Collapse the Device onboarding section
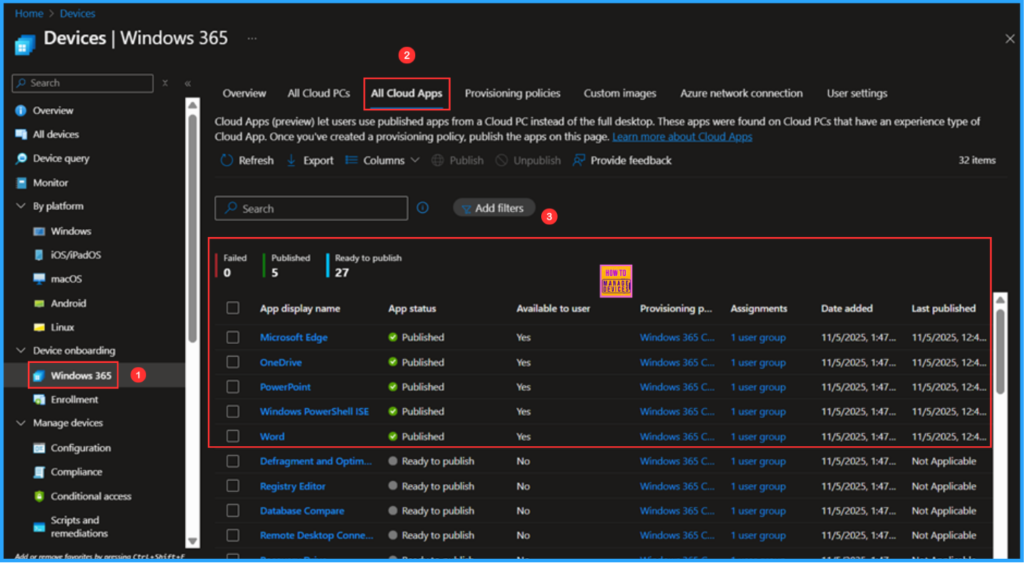Viewport: 1024px width, 563px height. (x=21, y=351)
